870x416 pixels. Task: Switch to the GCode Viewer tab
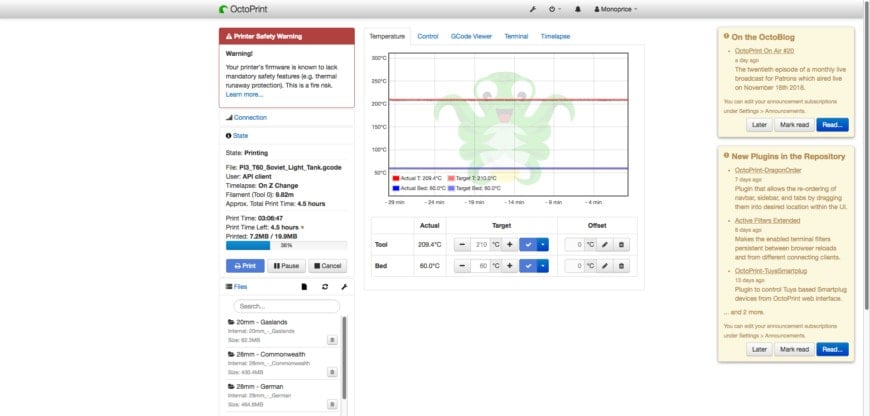(x=471, y=36)
